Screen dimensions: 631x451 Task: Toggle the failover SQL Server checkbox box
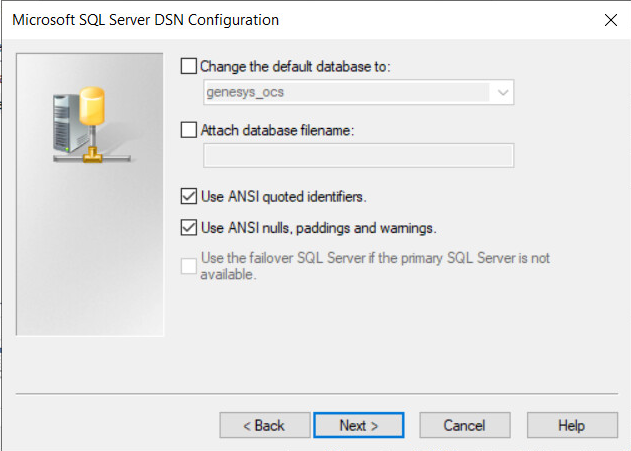click(189, 265)
